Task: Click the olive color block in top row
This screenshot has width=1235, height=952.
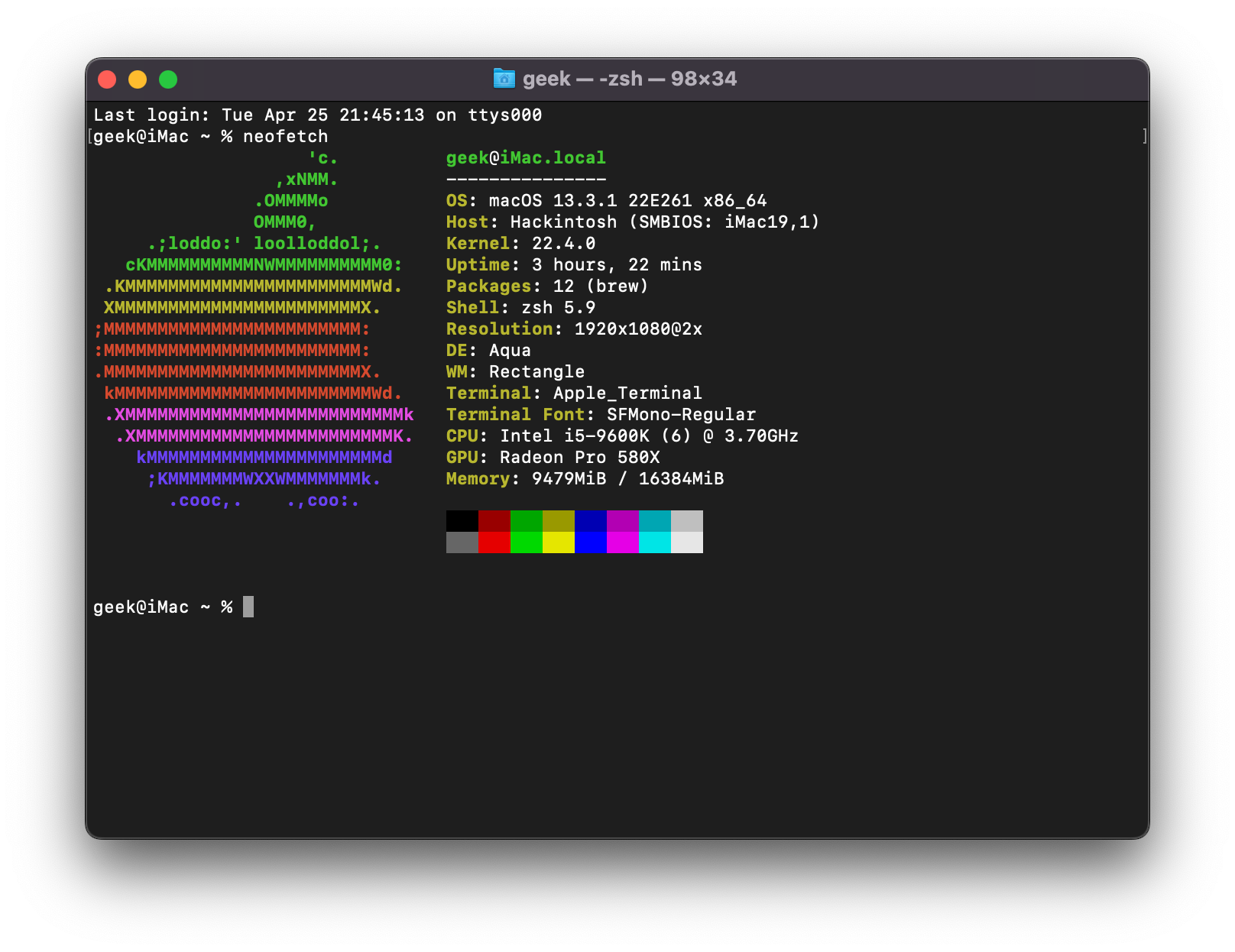Action: [x=559, y=521]
